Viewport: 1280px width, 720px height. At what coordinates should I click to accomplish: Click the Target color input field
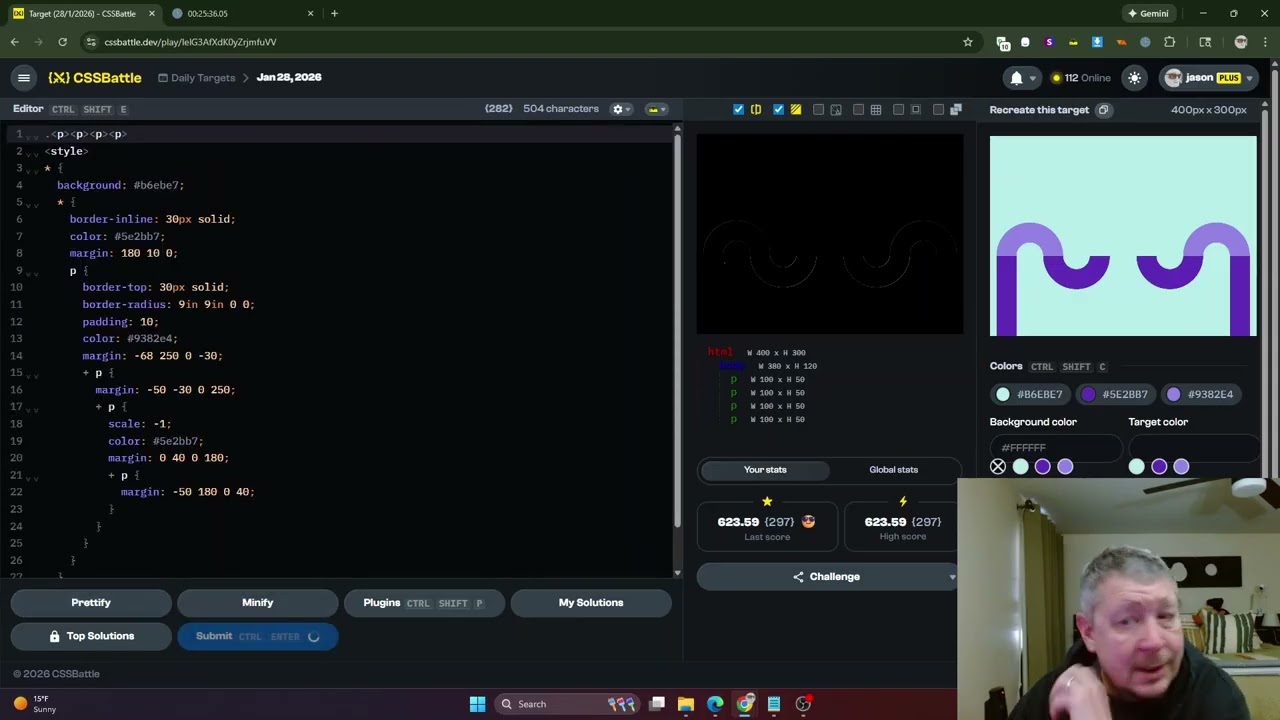[x=1193, y=447]
